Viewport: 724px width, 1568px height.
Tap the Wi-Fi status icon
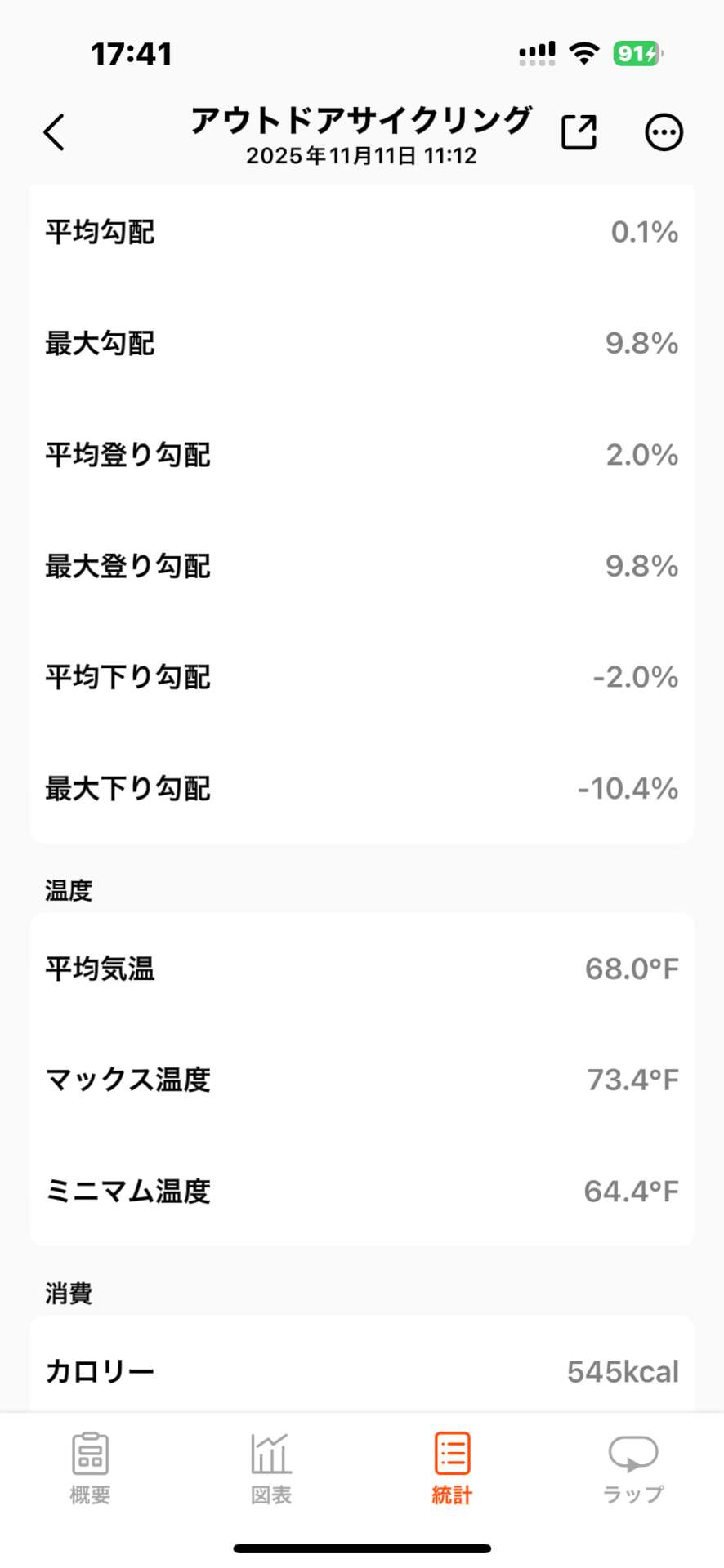583,54
